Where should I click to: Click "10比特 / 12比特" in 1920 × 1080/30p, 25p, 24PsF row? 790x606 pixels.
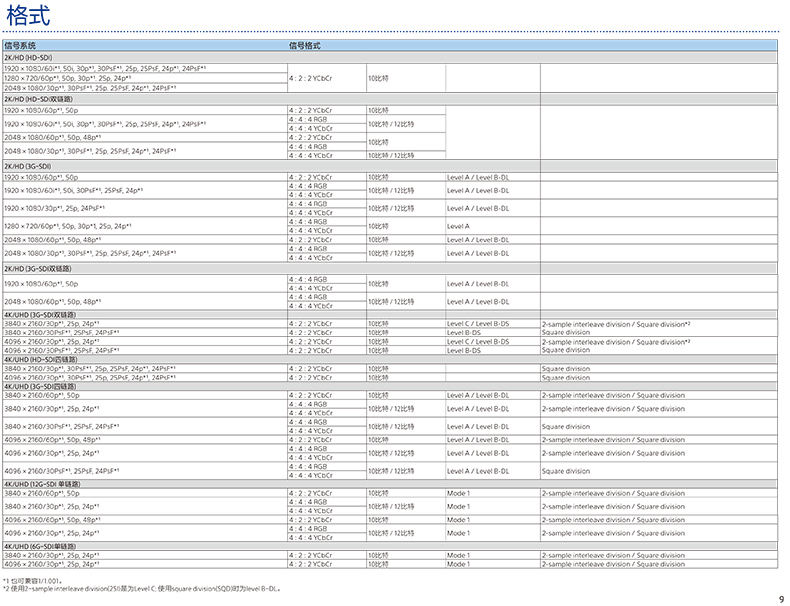(391, 208)
